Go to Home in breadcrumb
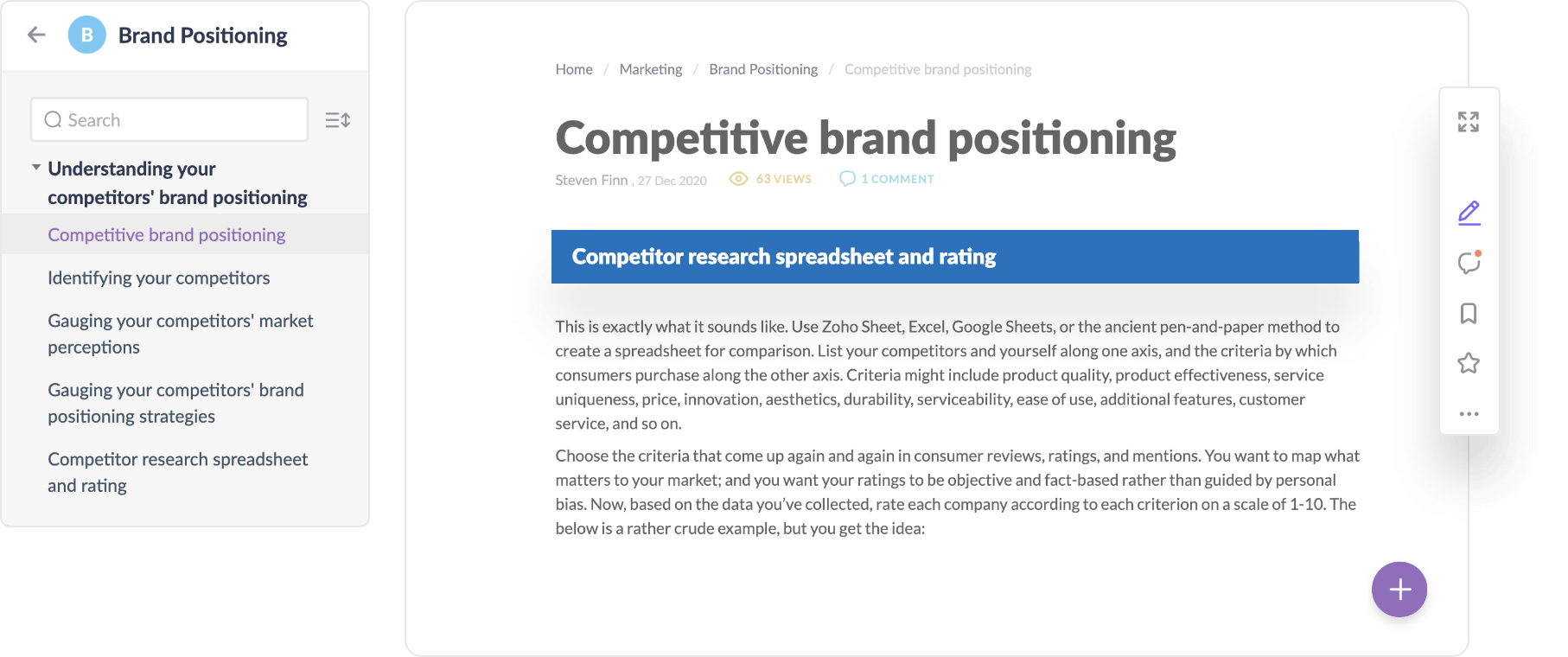The image size is (1568, 657). coord(574,69)
